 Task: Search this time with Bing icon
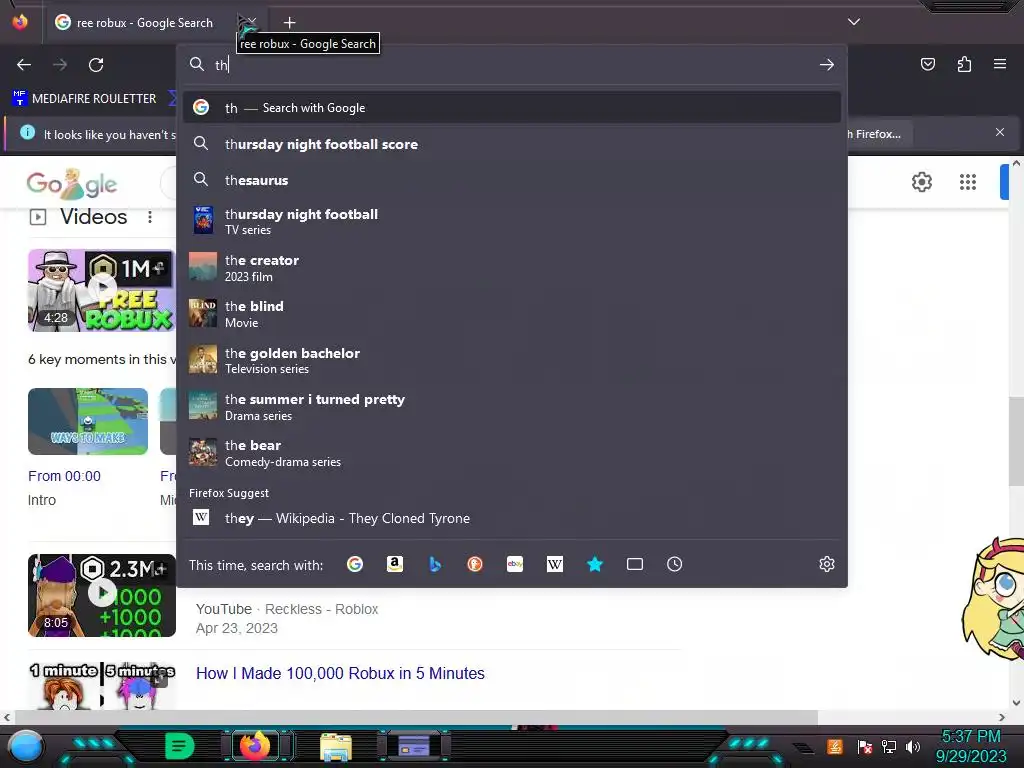click(x=435, y=564)
